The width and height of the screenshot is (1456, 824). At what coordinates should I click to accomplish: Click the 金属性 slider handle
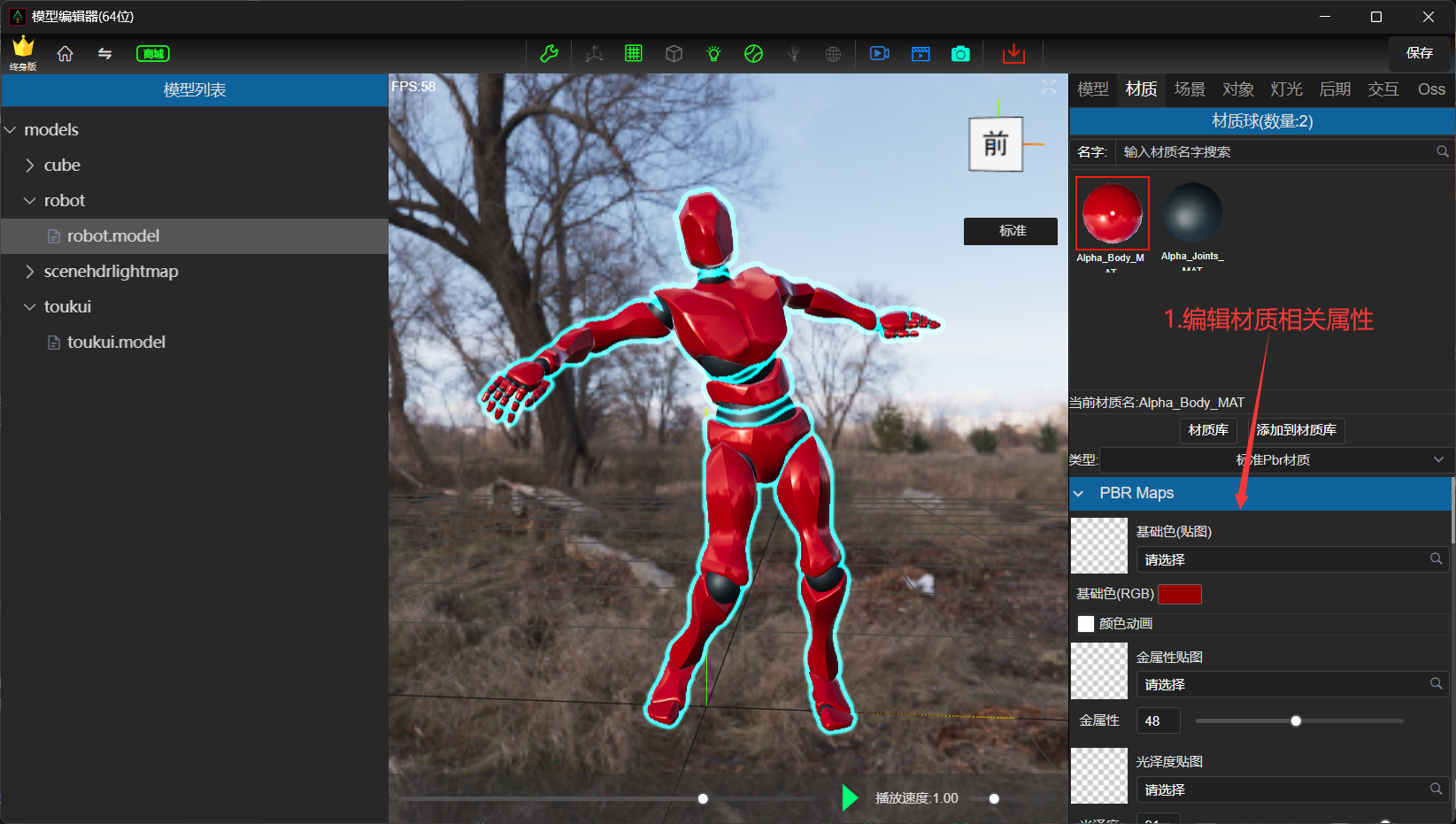tap(1296, 721)
